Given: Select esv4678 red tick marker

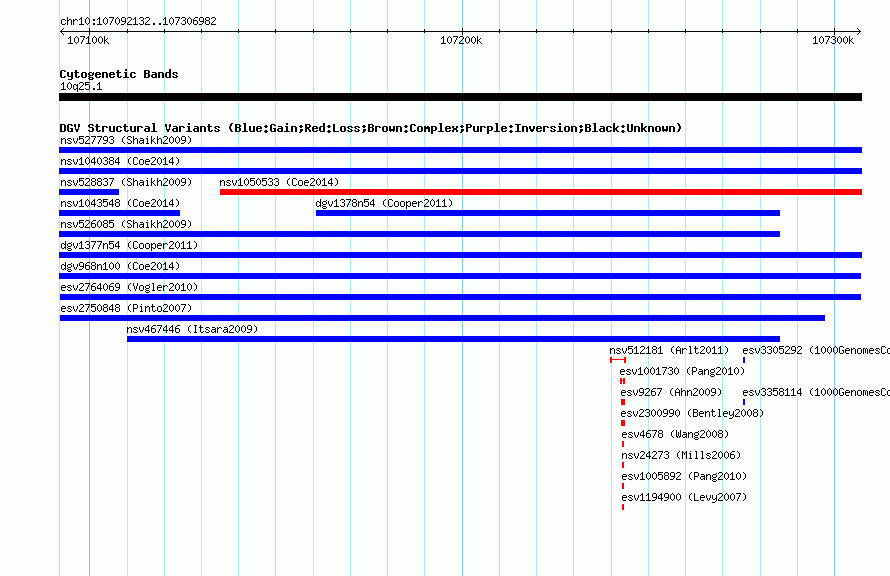Looking at the screenshot, I should click(x=623, y=444).
